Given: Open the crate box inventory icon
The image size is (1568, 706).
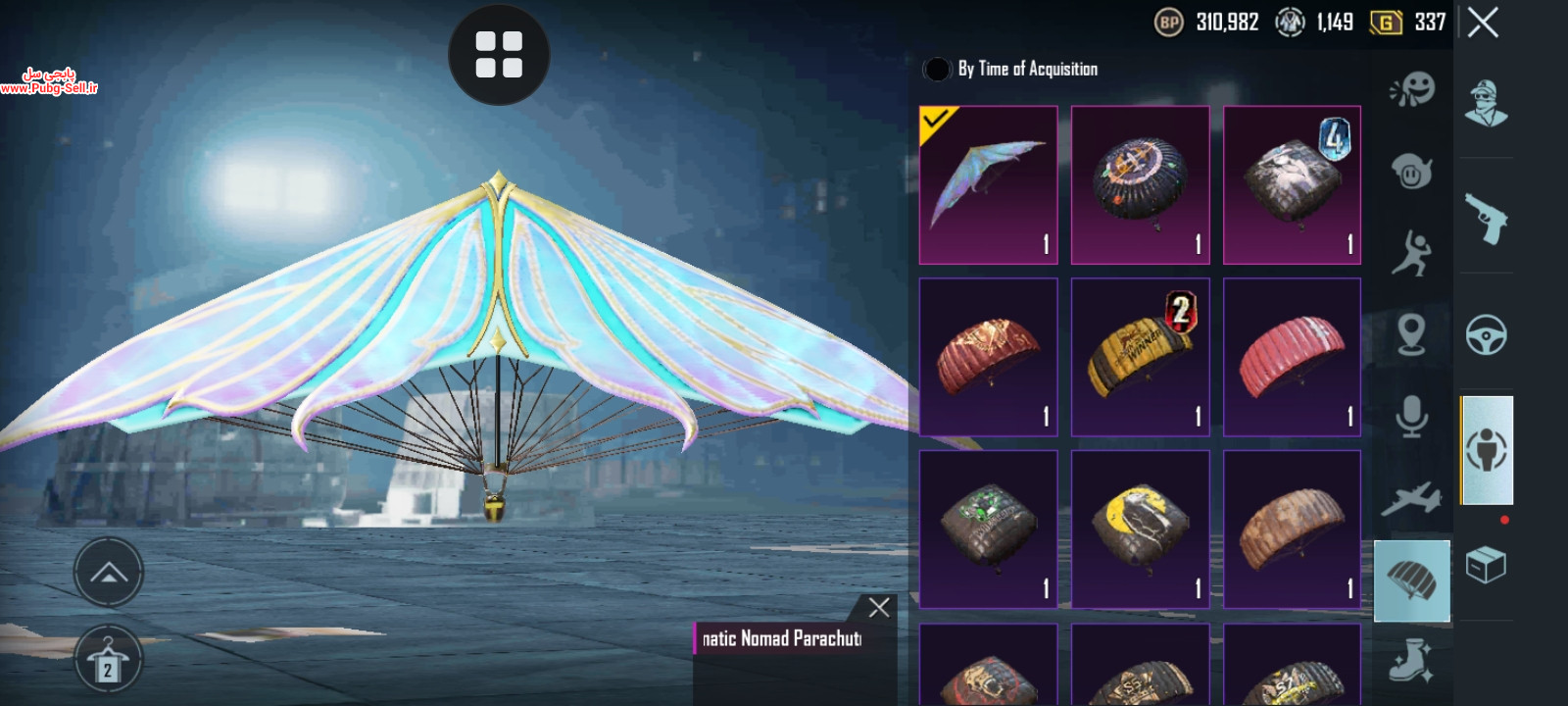Looking at the screenshot, I should click(x=1486, y=565).
